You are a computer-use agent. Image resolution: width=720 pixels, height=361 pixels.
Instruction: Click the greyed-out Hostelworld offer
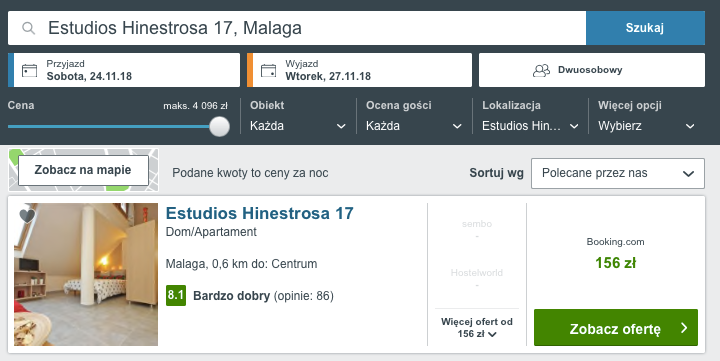477,278
